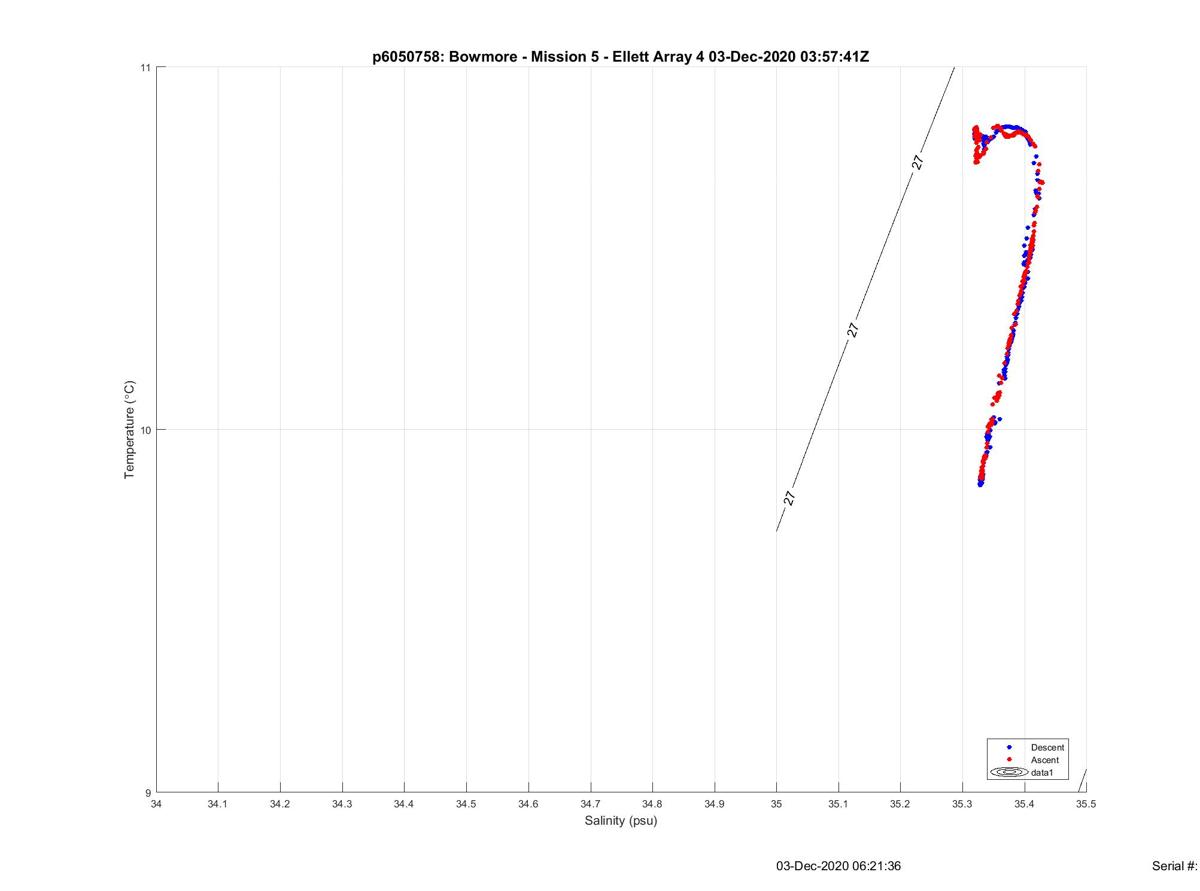Image resolution: width=1200 pixels, height=891 pixels.
Task: Click the x-axis tick label '34'
Action: (156, 803)
